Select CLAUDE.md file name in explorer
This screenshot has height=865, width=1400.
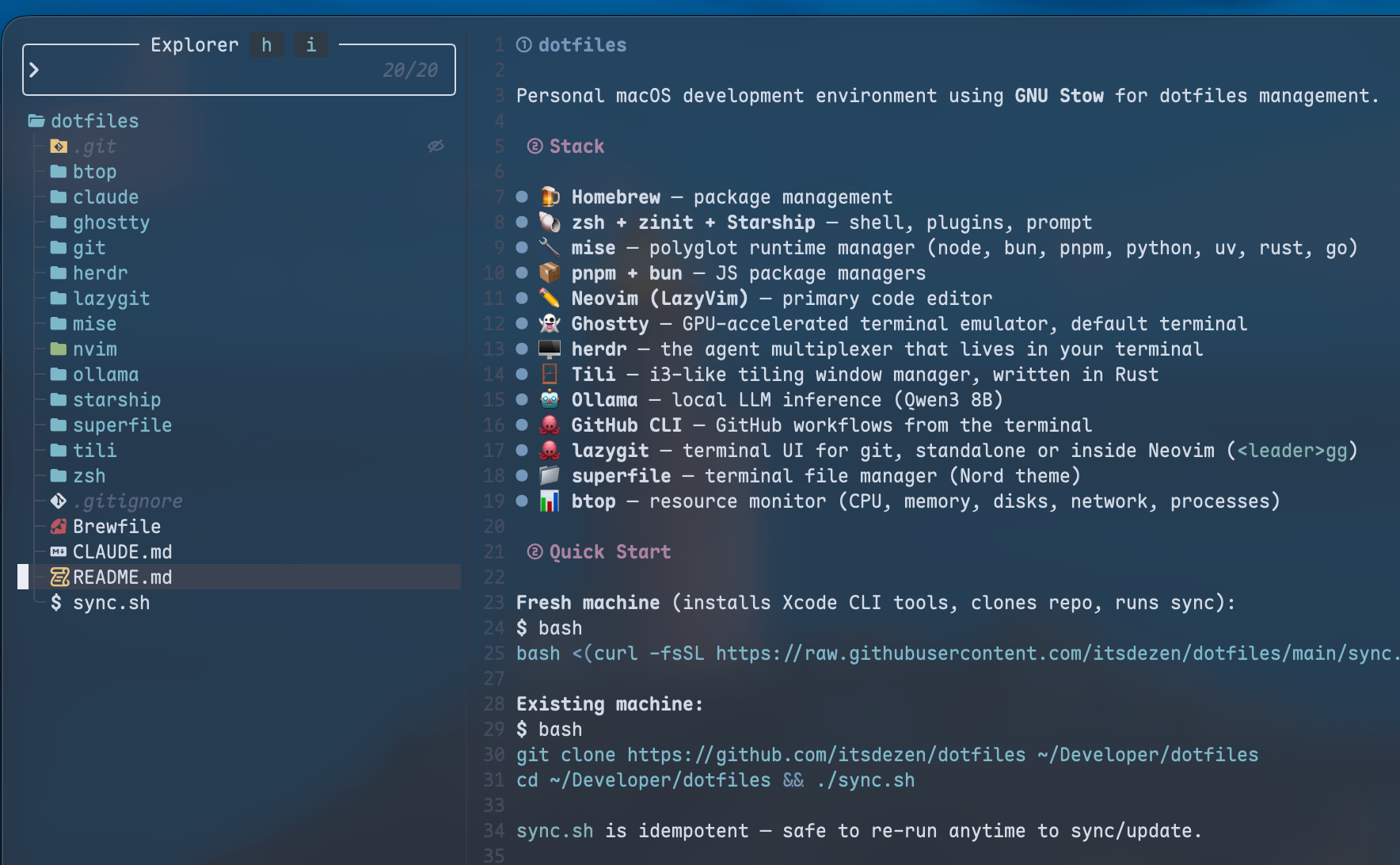click(x=123, y=552)
